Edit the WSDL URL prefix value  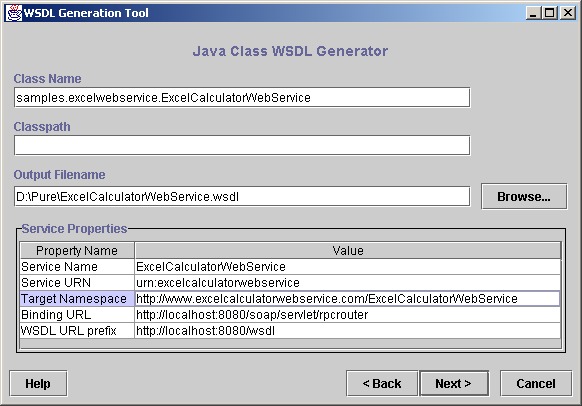(347, 330)
